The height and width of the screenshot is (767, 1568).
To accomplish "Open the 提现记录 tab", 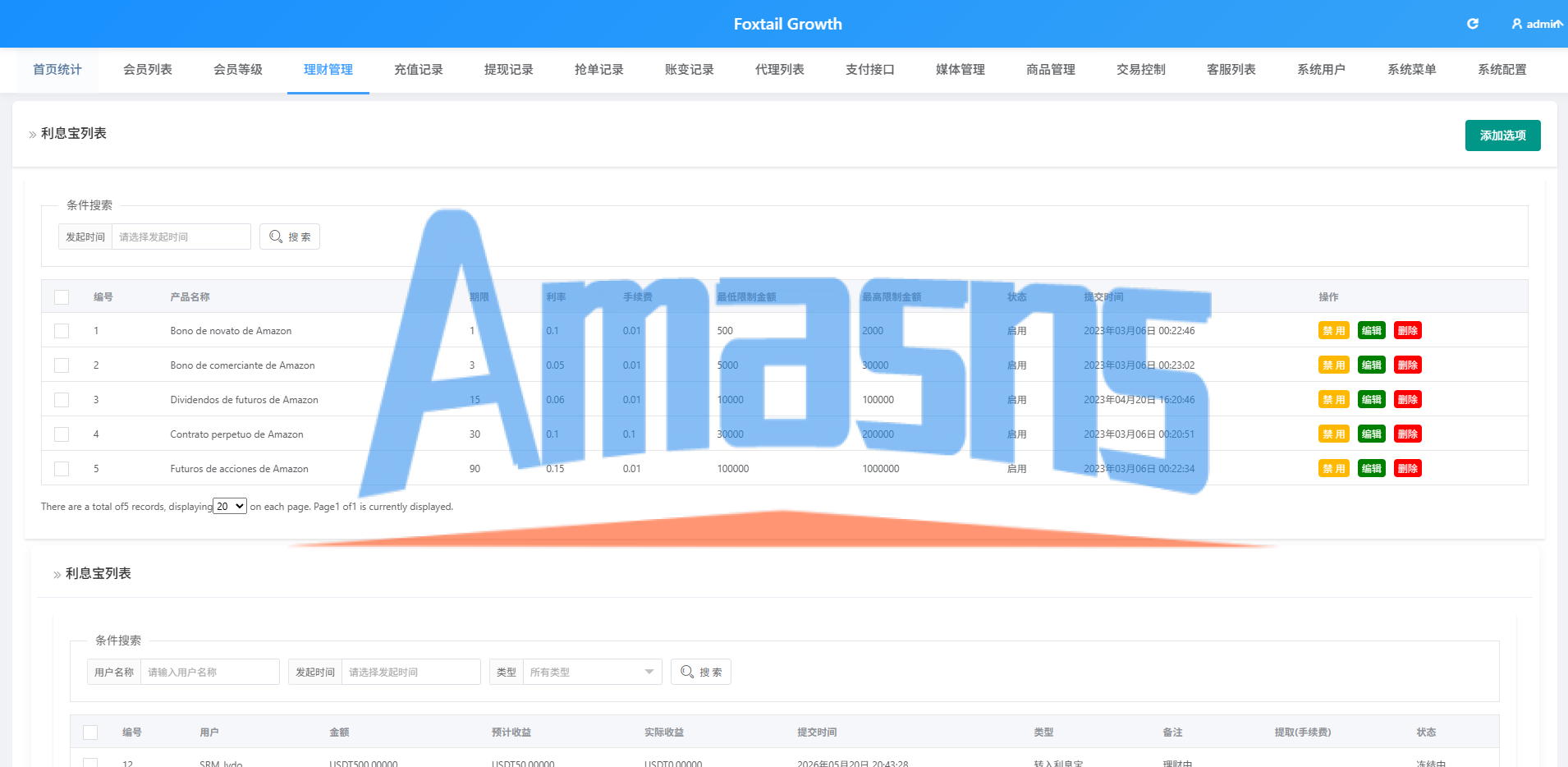I will click(x=509, y=70).
